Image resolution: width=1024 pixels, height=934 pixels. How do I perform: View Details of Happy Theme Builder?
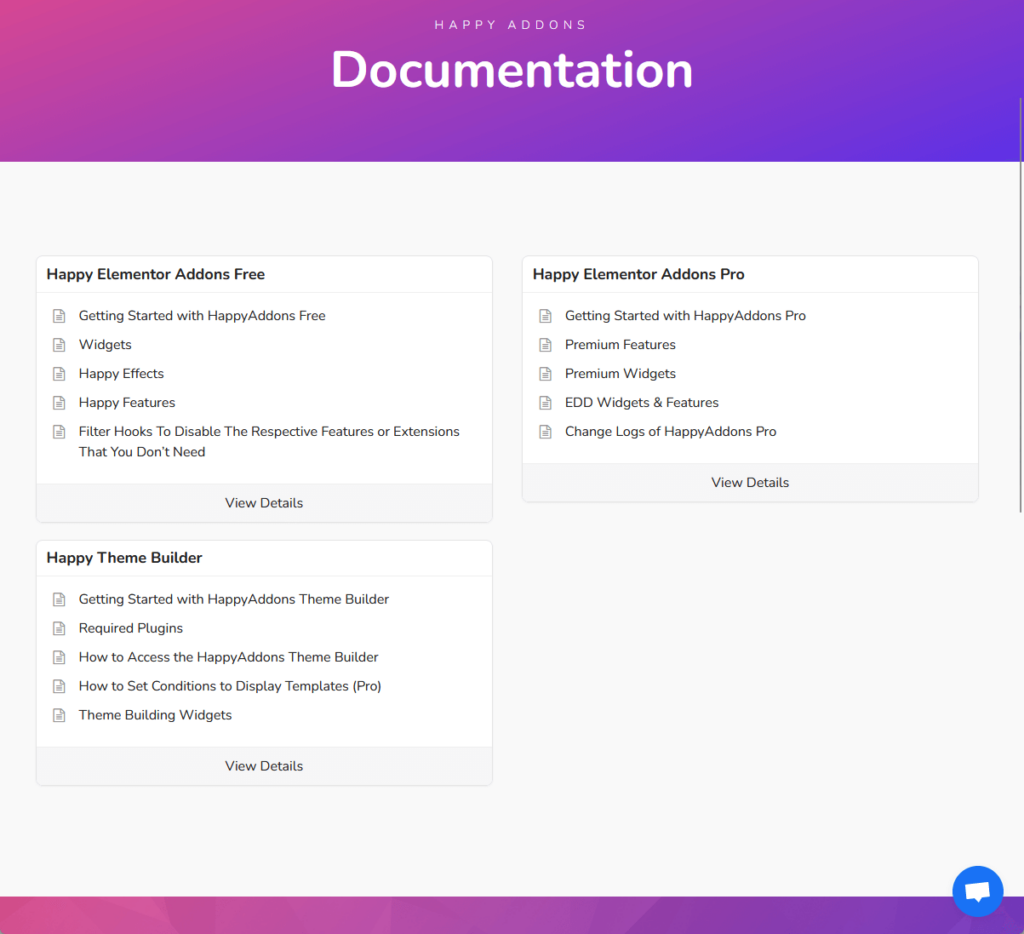click(264, 766)
